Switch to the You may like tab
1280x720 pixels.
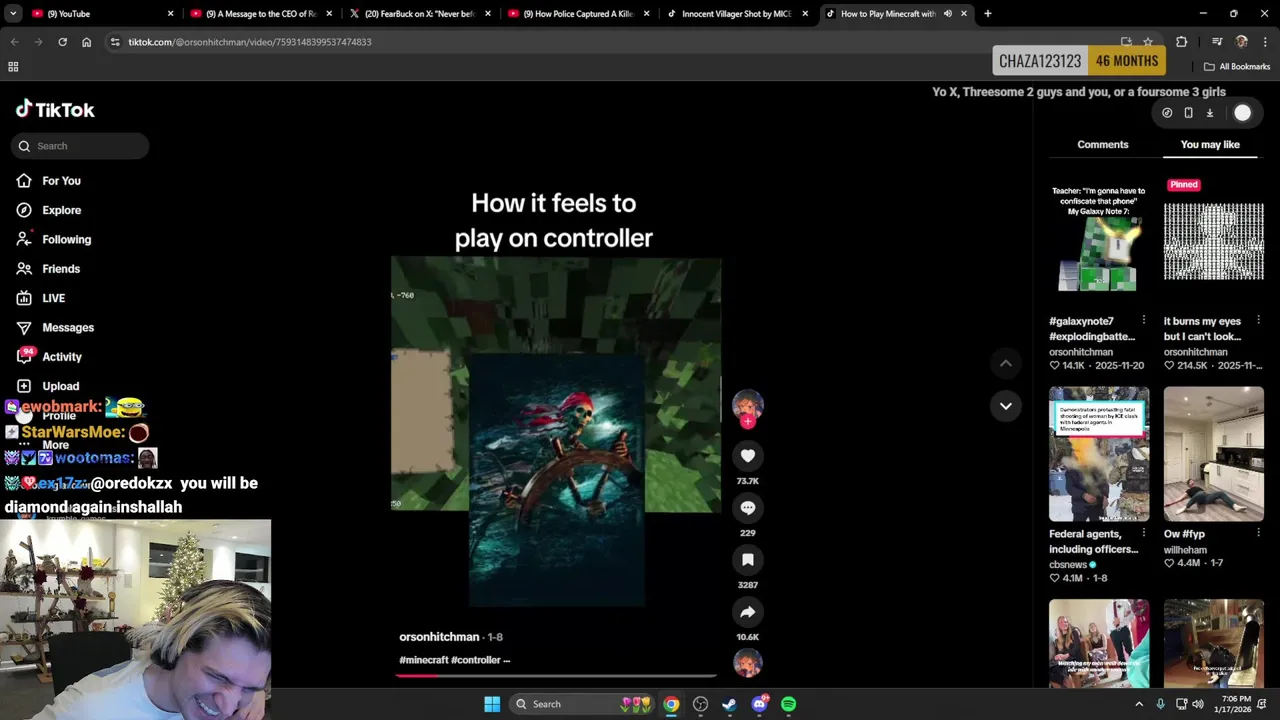tap(1210, 145)
